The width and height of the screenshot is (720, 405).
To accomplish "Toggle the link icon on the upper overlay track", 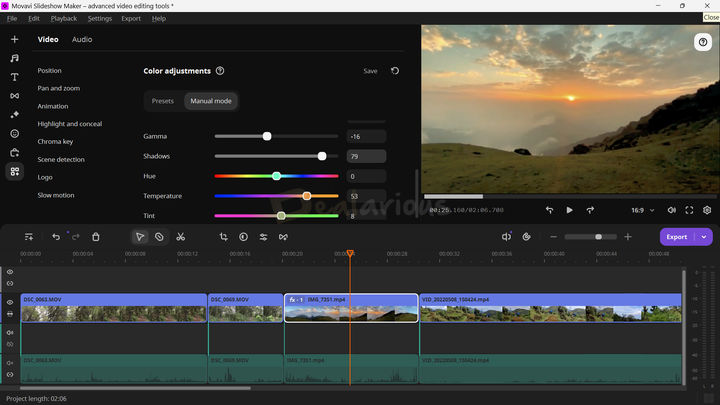I will click(x=10, y=283).
